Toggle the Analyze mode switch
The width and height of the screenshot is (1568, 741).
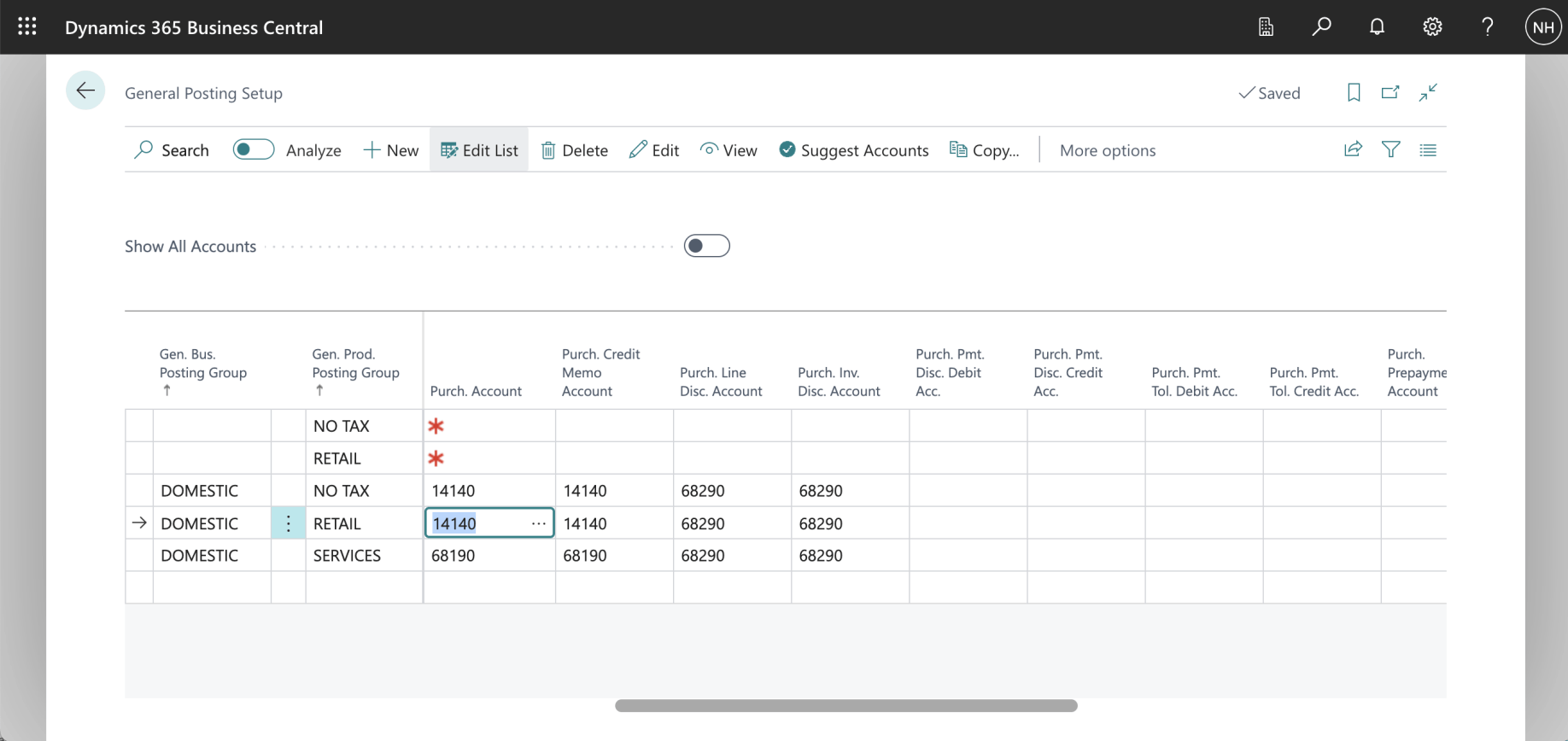coord(254,149)
